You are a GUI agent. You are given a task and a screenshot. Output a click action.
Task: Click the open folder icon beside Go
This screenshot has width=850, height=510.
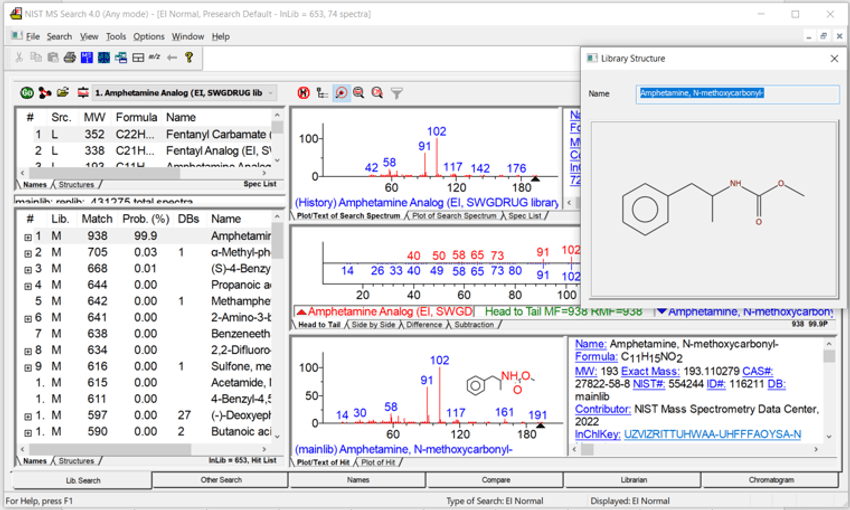pos(63,93)
